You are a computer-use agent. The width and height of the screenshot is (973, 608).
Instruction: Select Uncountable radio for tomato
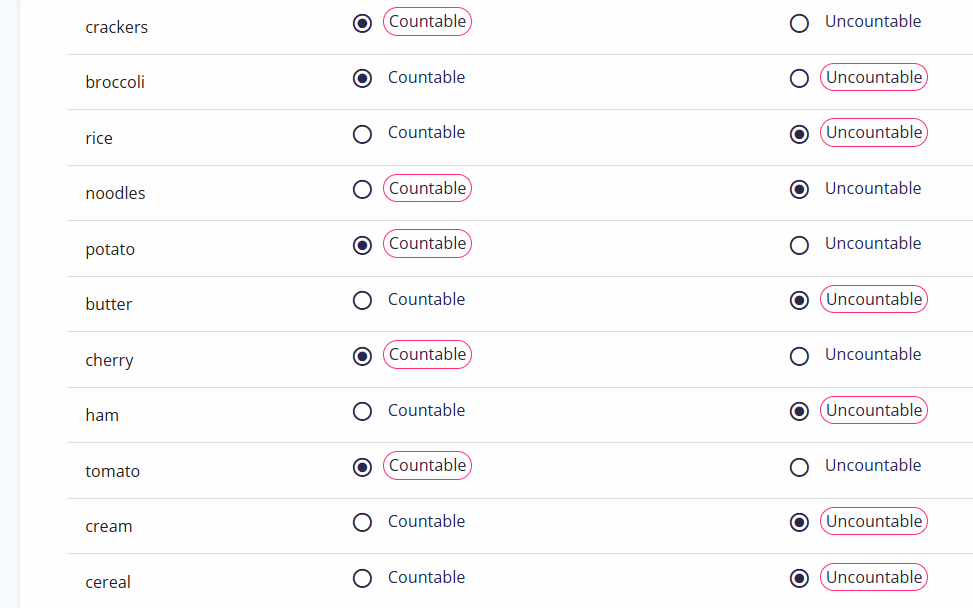point(799,468)
